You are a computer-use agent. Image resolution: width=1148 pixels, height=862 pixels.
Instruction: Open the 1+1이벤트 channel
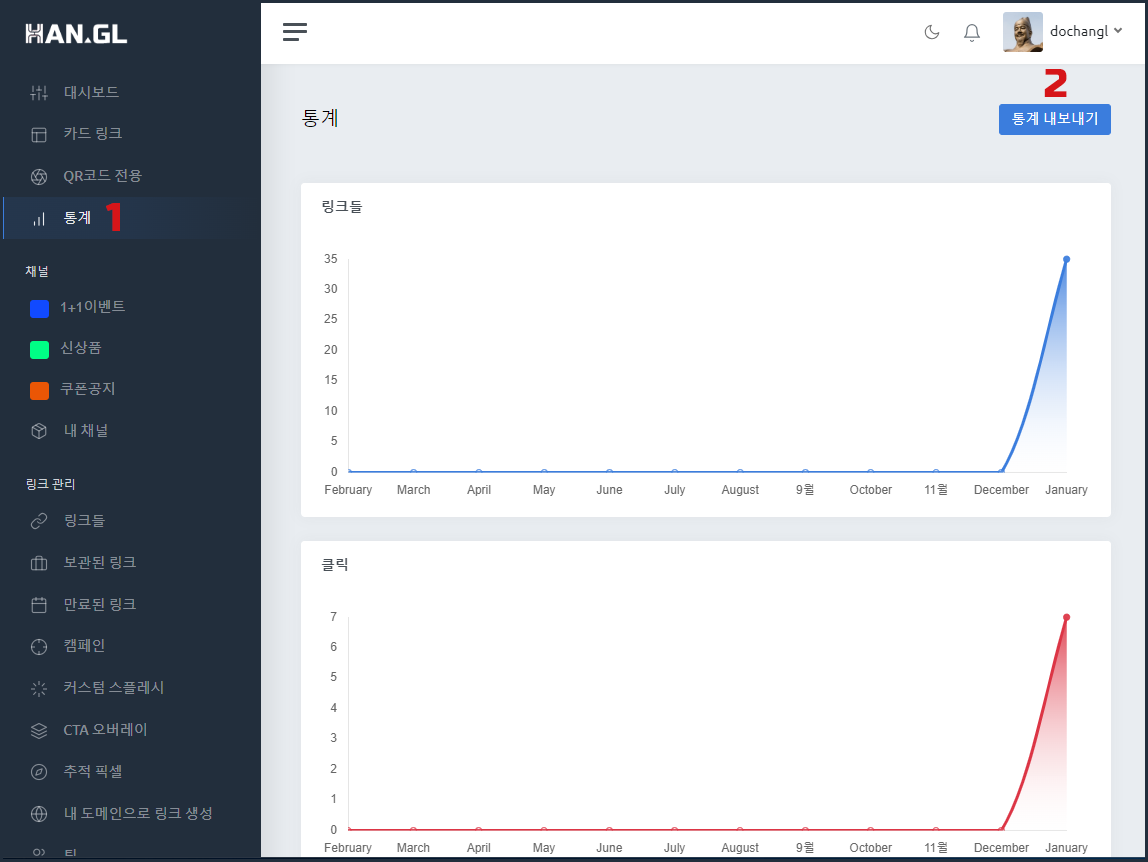92,307
